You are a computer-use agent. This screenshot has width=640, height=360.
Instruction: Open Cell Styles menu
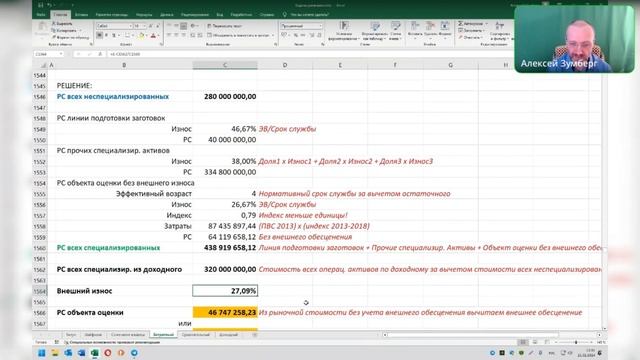tap(395, 31)
